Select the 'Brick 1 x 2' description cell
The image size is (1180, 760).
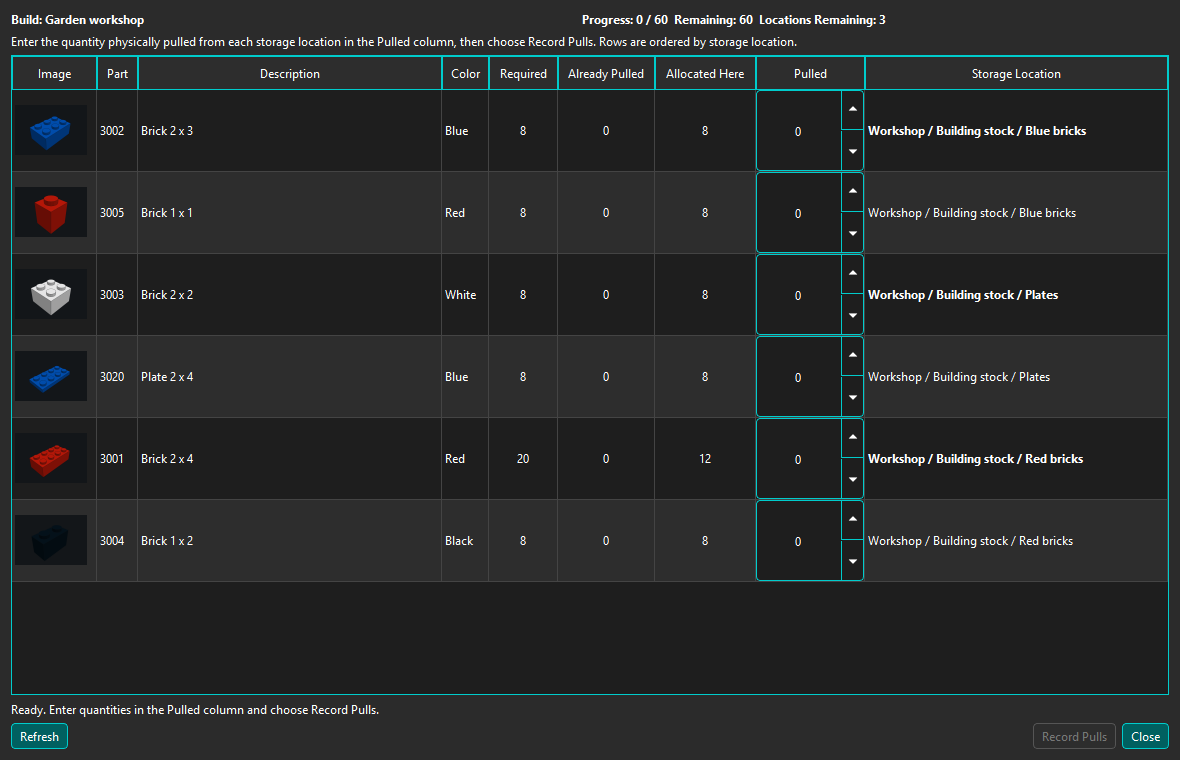[290, 541]
